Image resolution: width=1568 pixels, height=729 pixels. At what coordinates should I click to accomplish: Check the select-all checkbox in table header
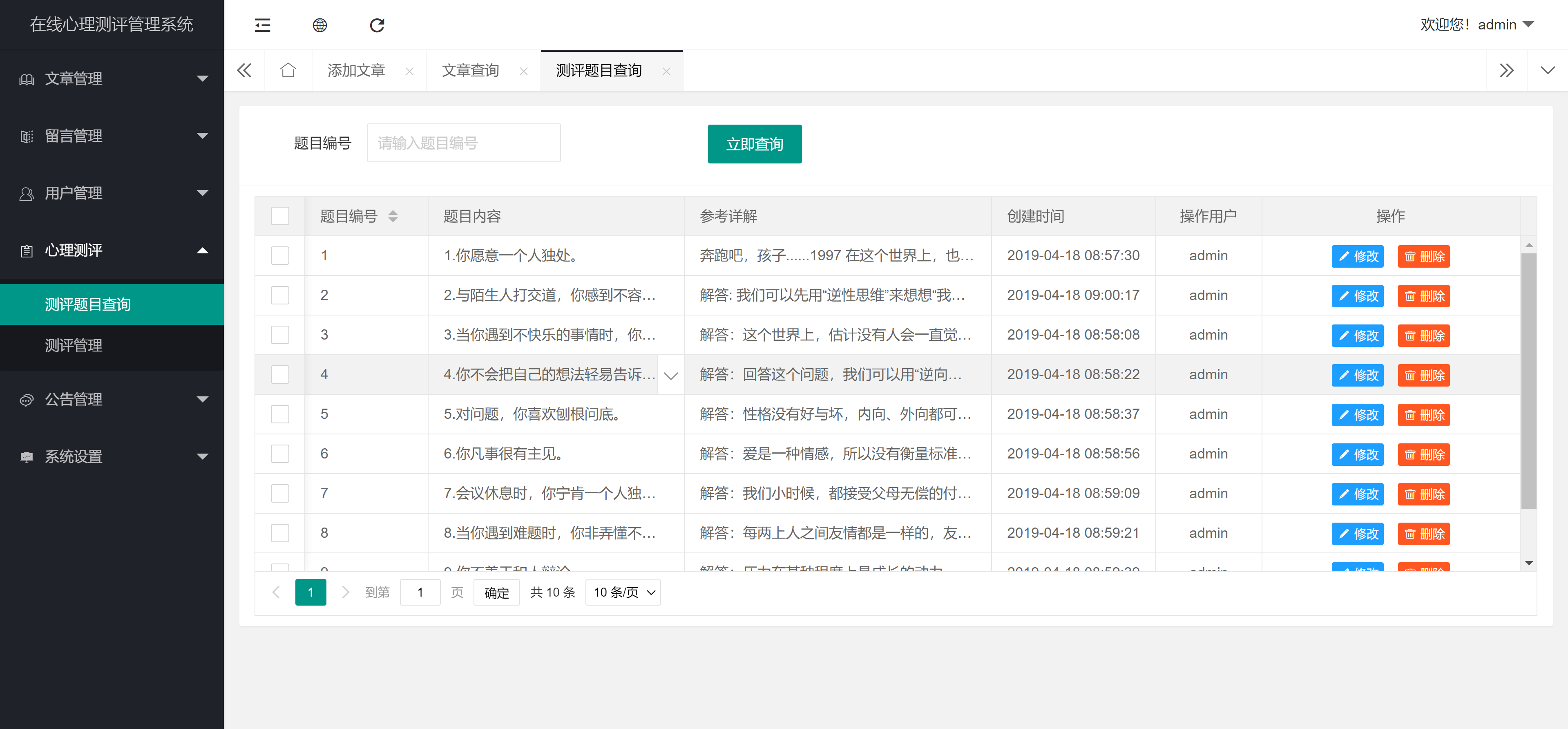click(279, 216)
